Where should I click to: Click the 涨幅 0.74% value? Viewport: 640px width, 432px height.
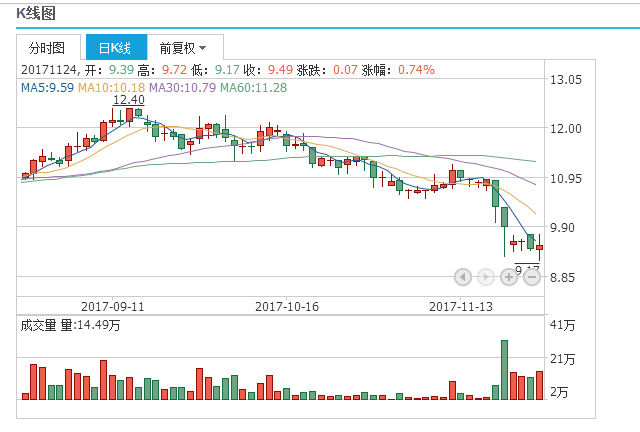(416, 70)
